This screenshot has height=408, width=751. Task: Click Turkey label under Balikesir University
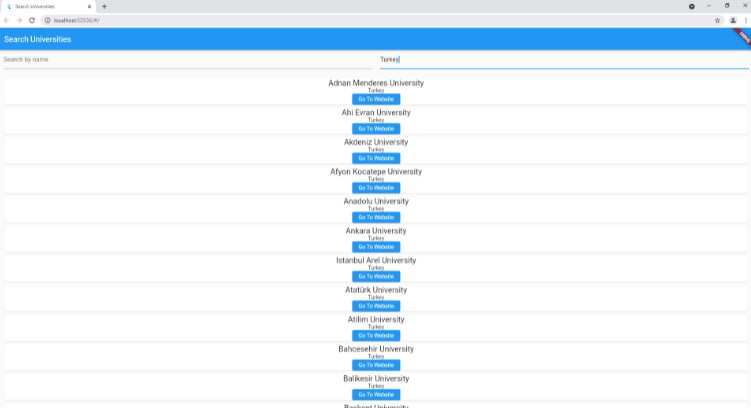click(x=376, y=385)
